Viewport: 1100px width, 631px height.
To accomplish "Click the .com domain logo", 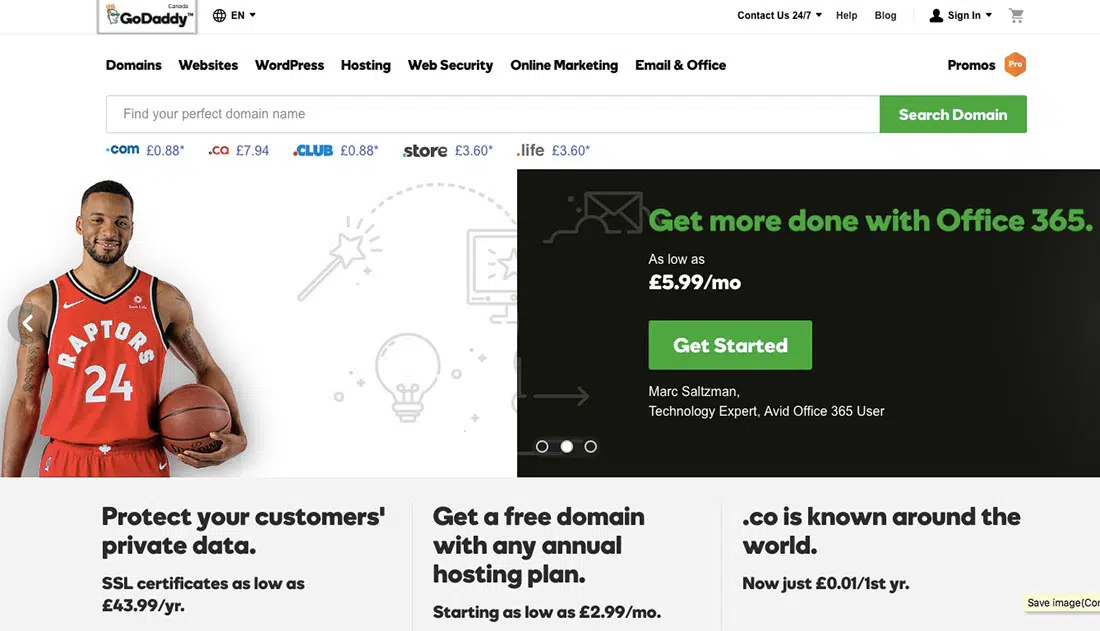I will 123,150.
